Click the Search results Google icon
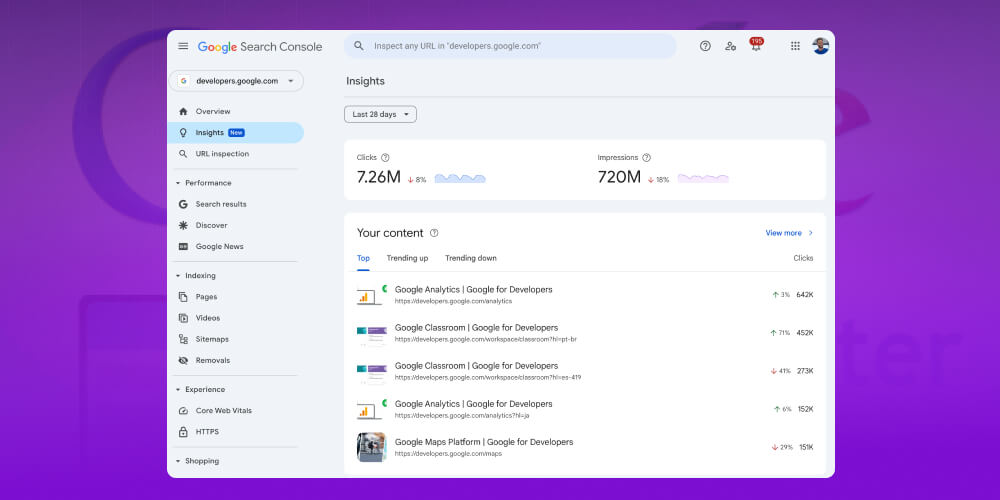Image resolution: width=1000 pixels, height=500 pixels. [183, 204]
